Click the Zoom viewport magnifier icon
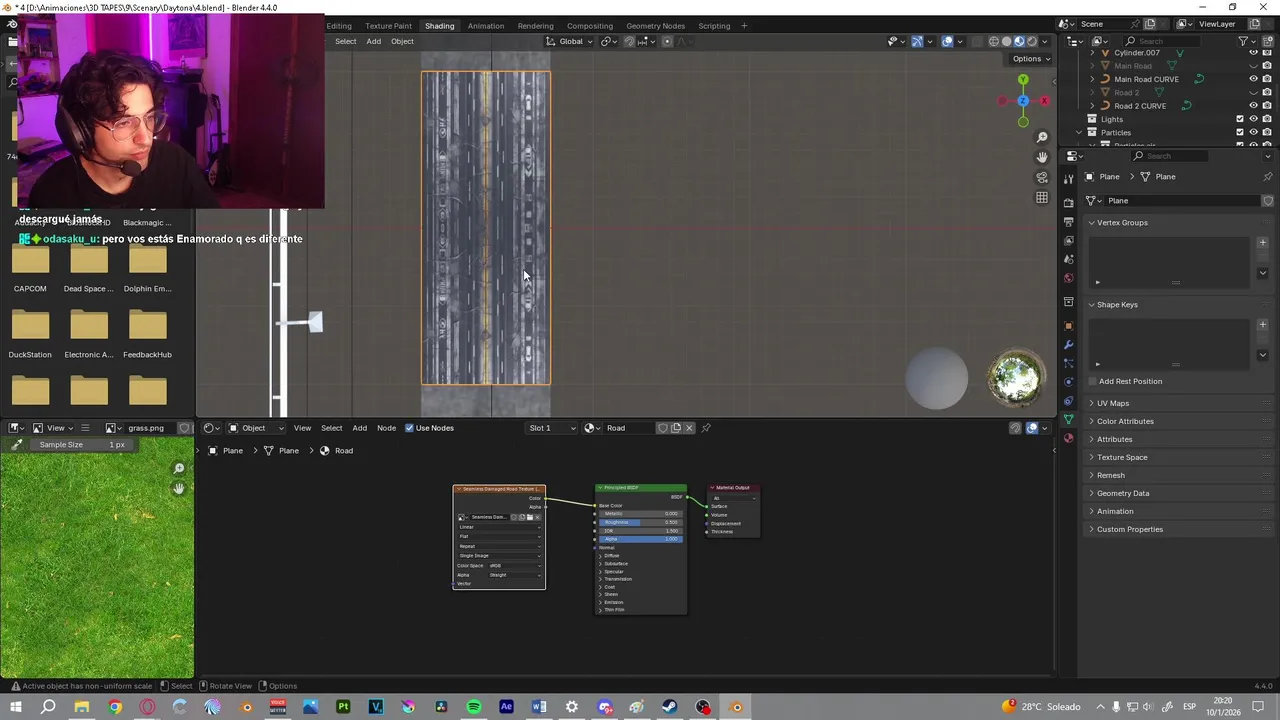The height and width of the screenshot is (720, 1280). pos(1042,137)
